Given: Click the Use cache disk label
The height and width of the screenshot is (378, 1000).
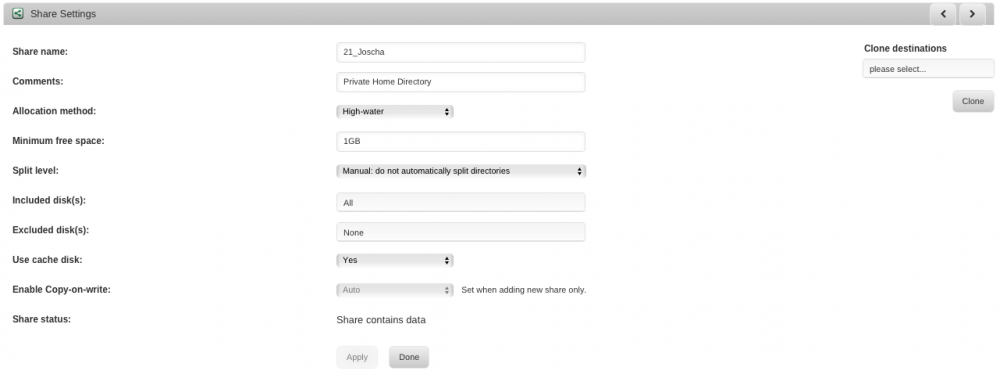Looking at the screenshot, I should click(x=47, y=259).
